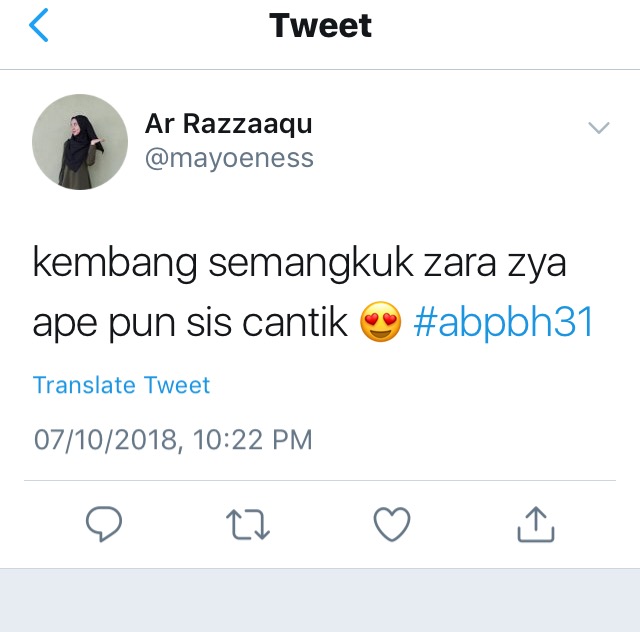Screen dimensions: 640x632
Task: Select the words 'zara zya' in tweet
Action: [x=495, y=265]
